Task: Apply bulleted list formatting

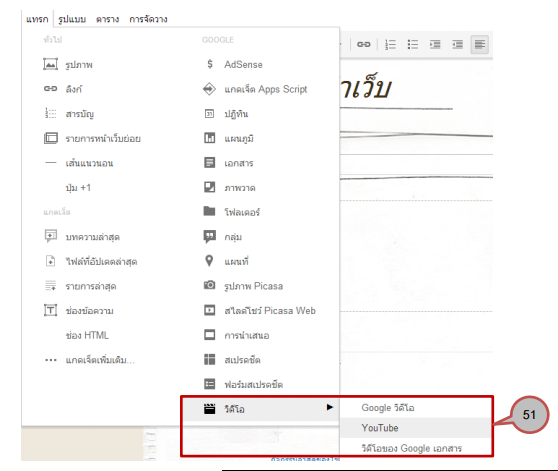Action: coord(412,44)
